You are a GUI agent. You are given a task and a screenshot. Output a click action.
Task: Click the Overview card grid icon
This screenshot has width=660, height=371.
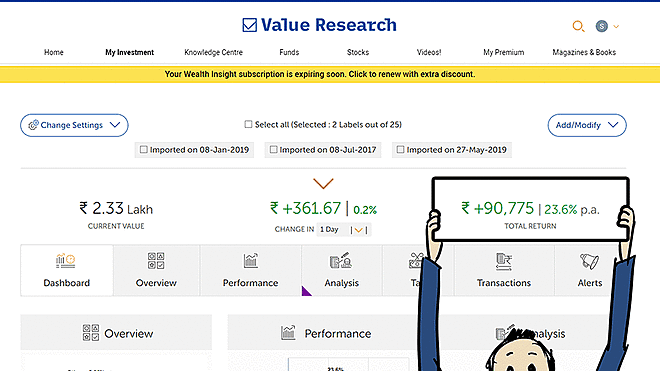coord(90,333)
